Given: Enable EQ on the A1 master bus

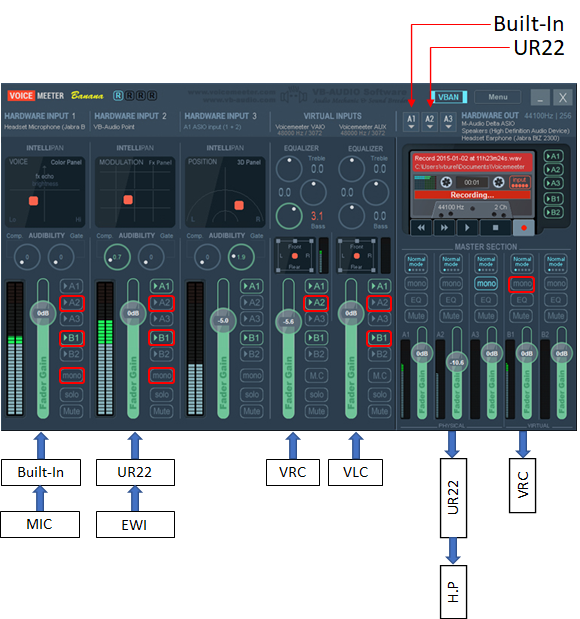Looking at the screenshot, I should 416,300.
